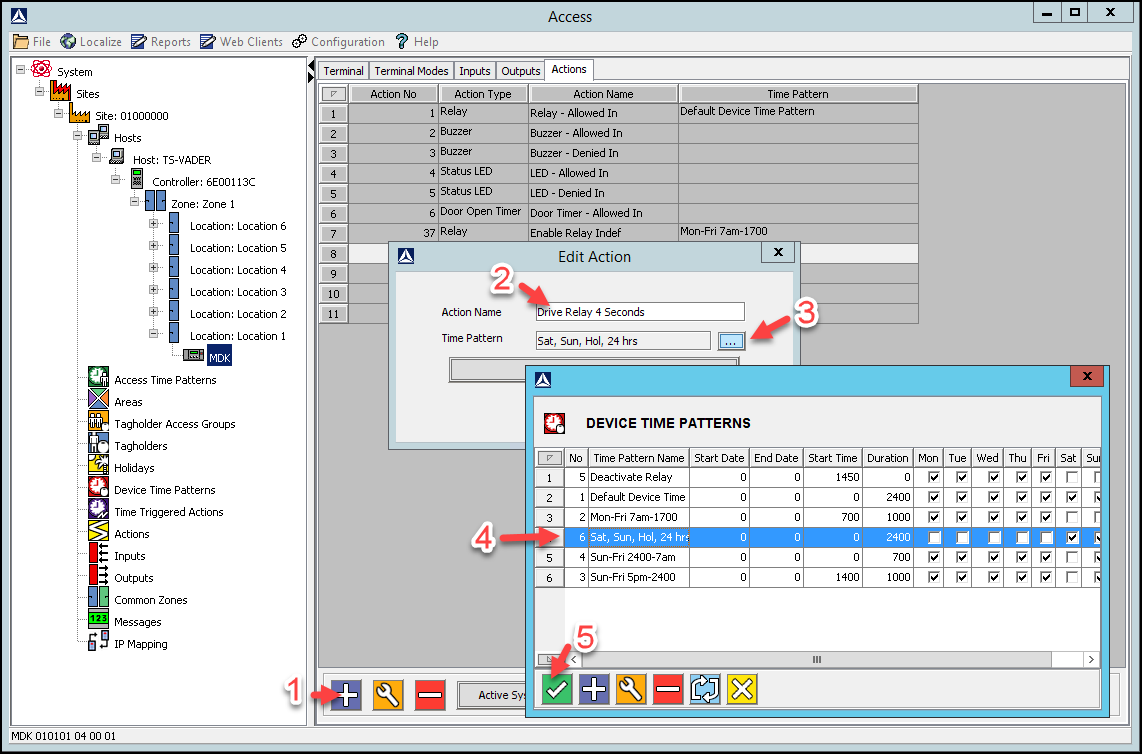
Task: Toggle Fri checkbox for Sun-Fri 2400-7am
Action: [x=1046, y=557]
